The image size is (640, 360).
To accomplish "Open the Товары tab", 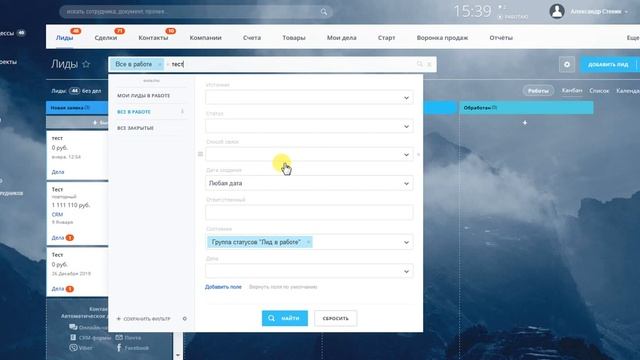I will point(294,38).
